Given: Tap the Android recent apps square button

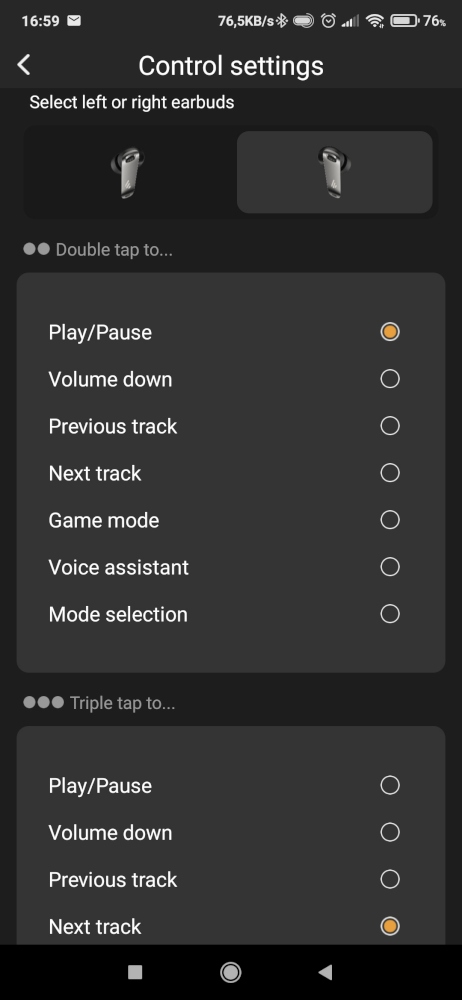Looking at the screenshot, I should (135, 972).
